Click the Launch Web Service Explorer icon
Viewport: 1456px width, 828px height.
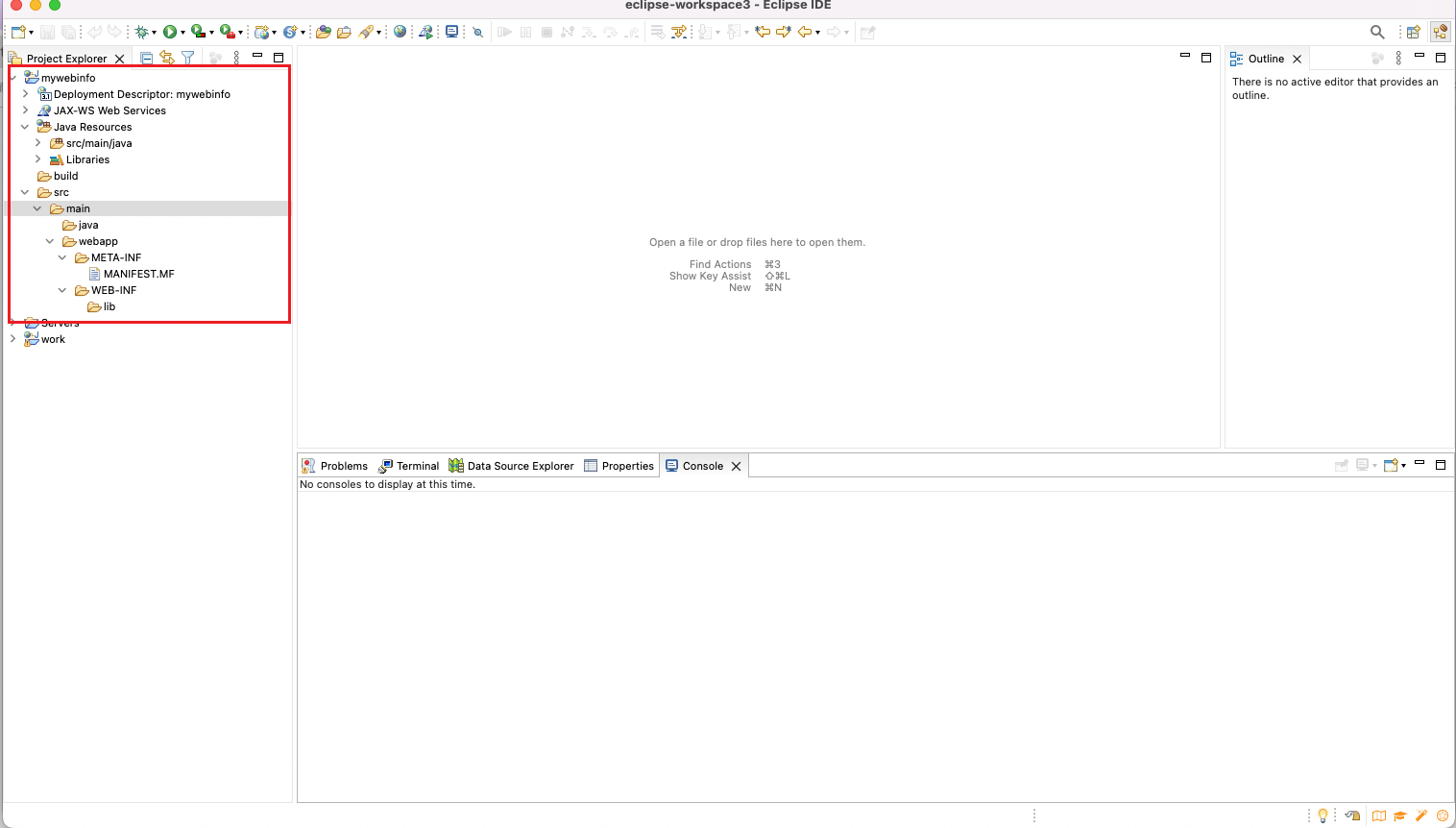tap(425, 32)
